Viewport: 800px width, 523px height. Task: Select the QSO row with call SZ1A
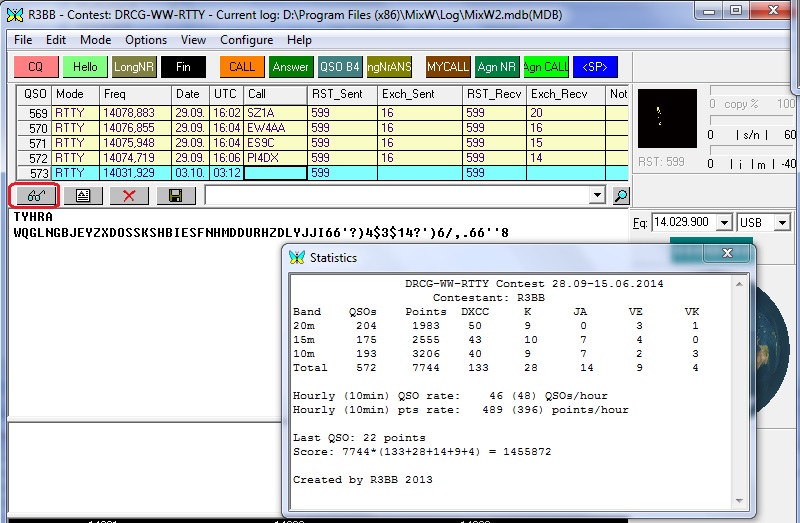(x=275, y=113)
